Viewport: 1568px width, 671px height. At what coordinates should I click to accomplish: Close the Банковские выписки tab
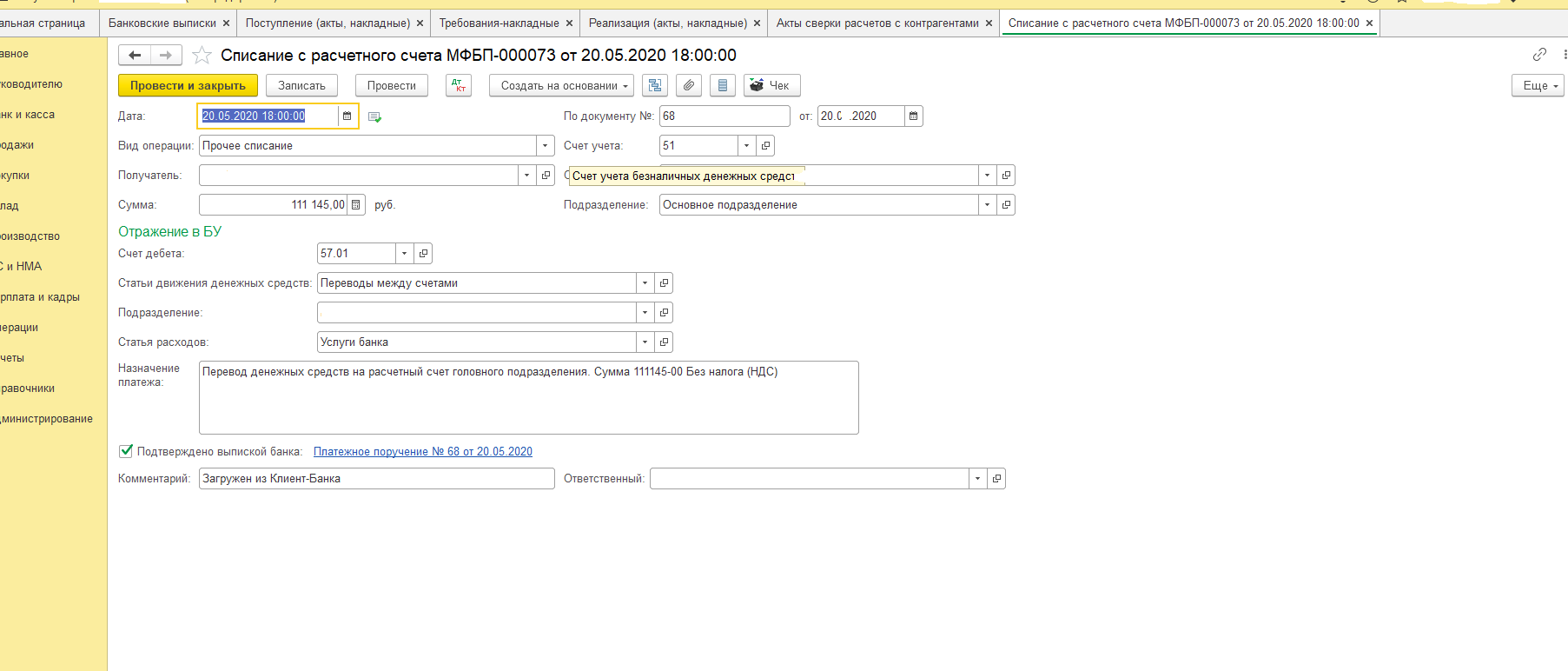coord(227,23)
